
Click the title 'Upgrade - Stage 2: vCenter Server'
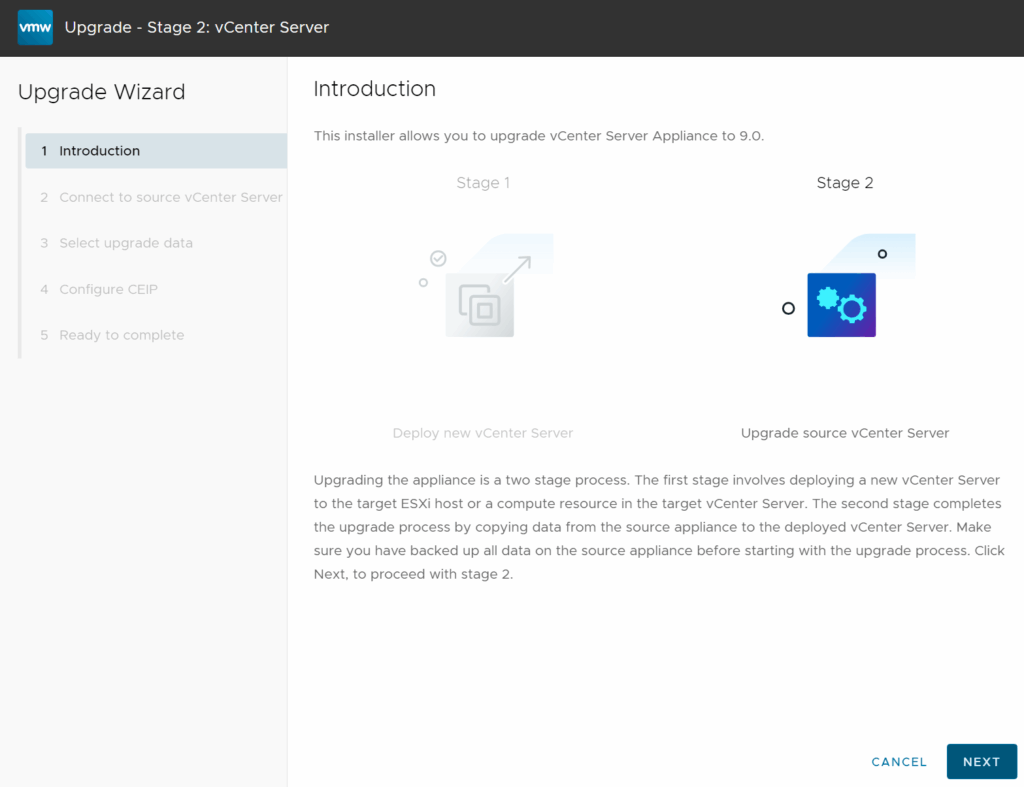[x=197, y=27]
